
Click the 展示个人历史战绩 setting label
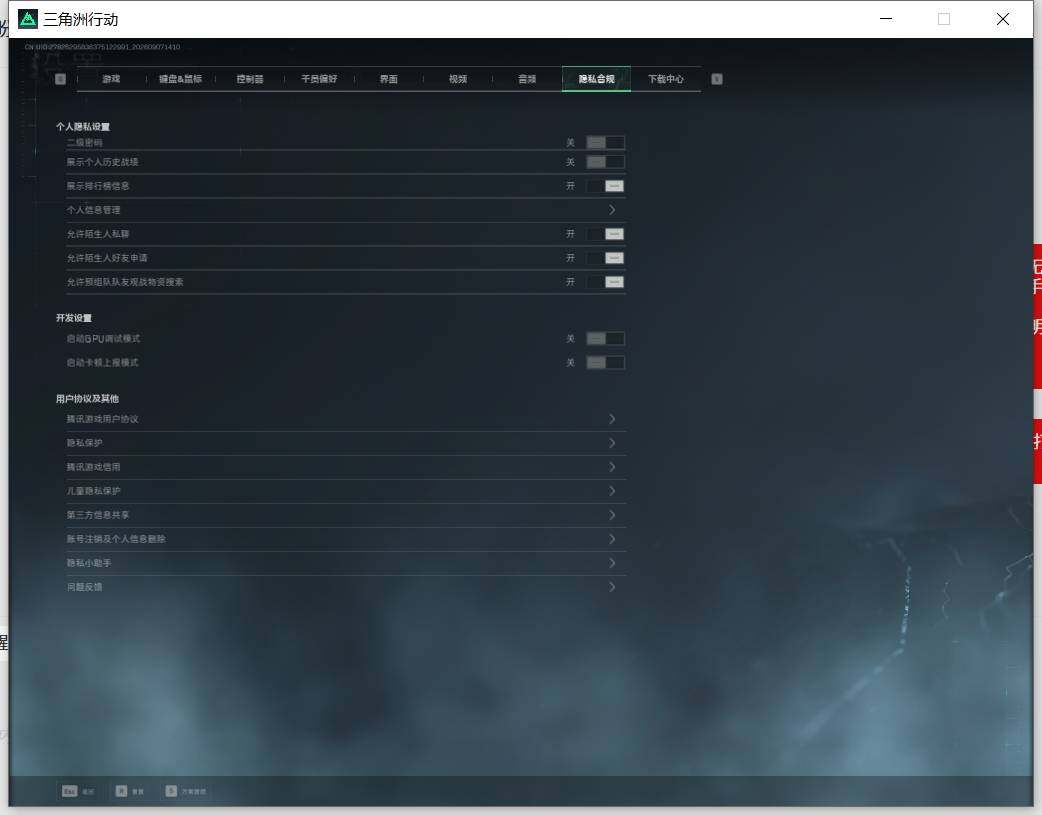pos(102,162)
